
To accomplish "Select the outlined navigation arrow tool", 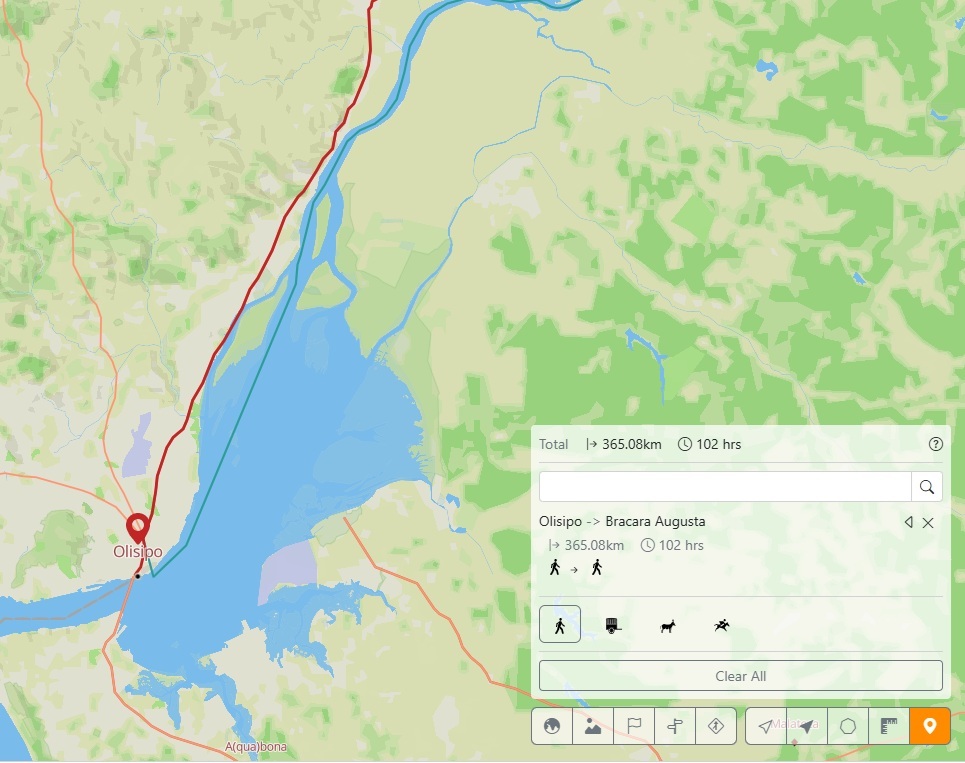I will [x=766, y=726].
